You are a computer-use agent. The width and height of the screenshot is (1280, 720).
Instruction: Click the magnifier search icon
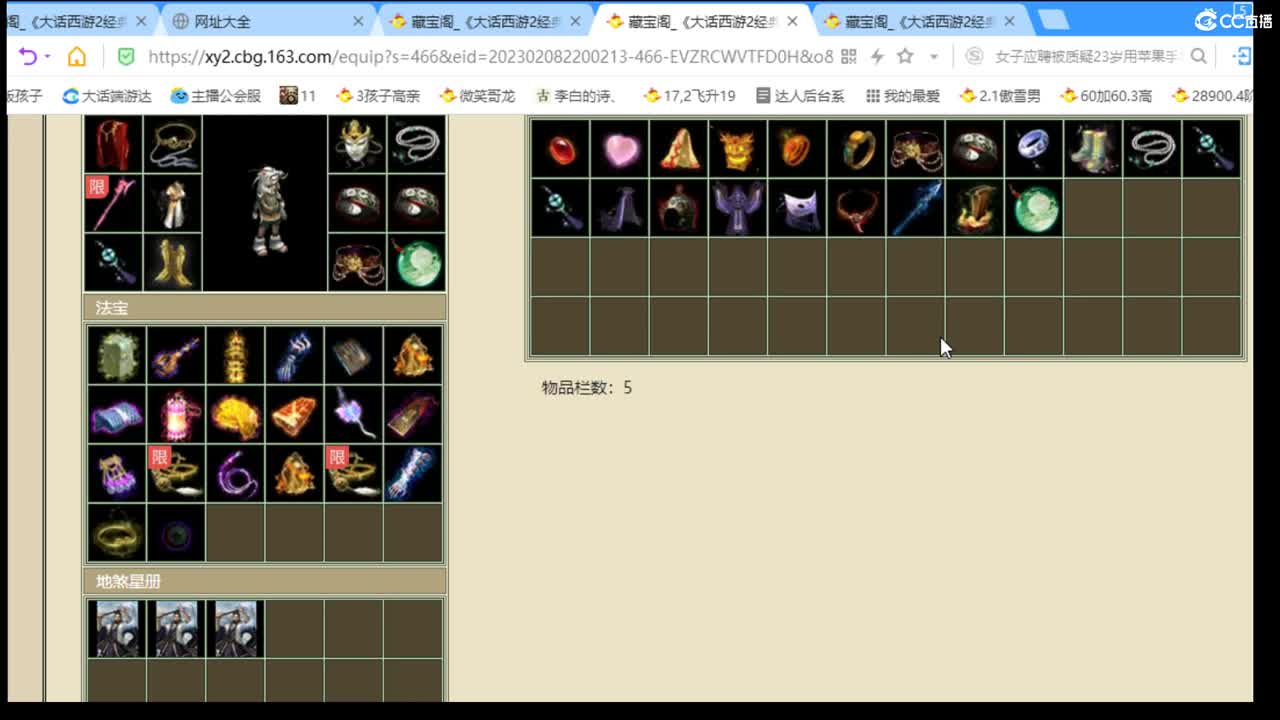1198,57
